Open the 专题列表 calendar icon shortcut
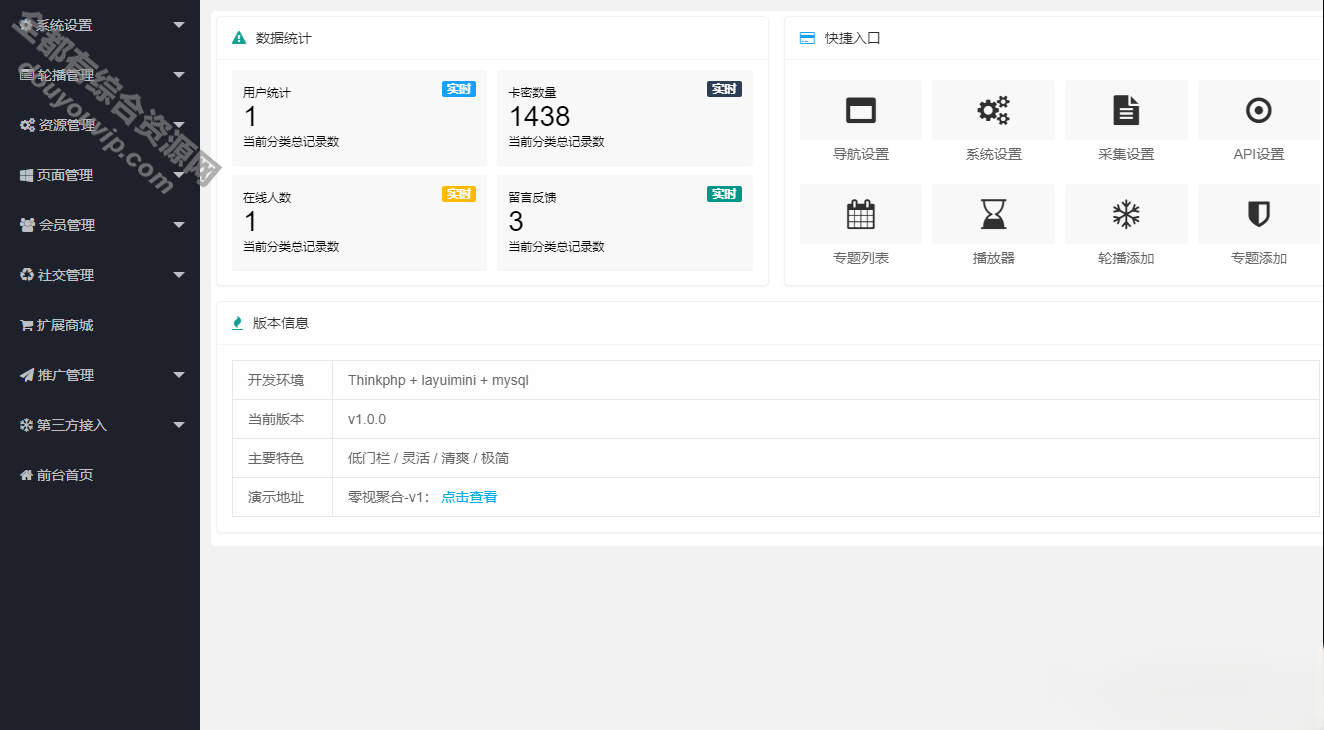This screenshot has width=1324, height=730. (x=861, y=214)
